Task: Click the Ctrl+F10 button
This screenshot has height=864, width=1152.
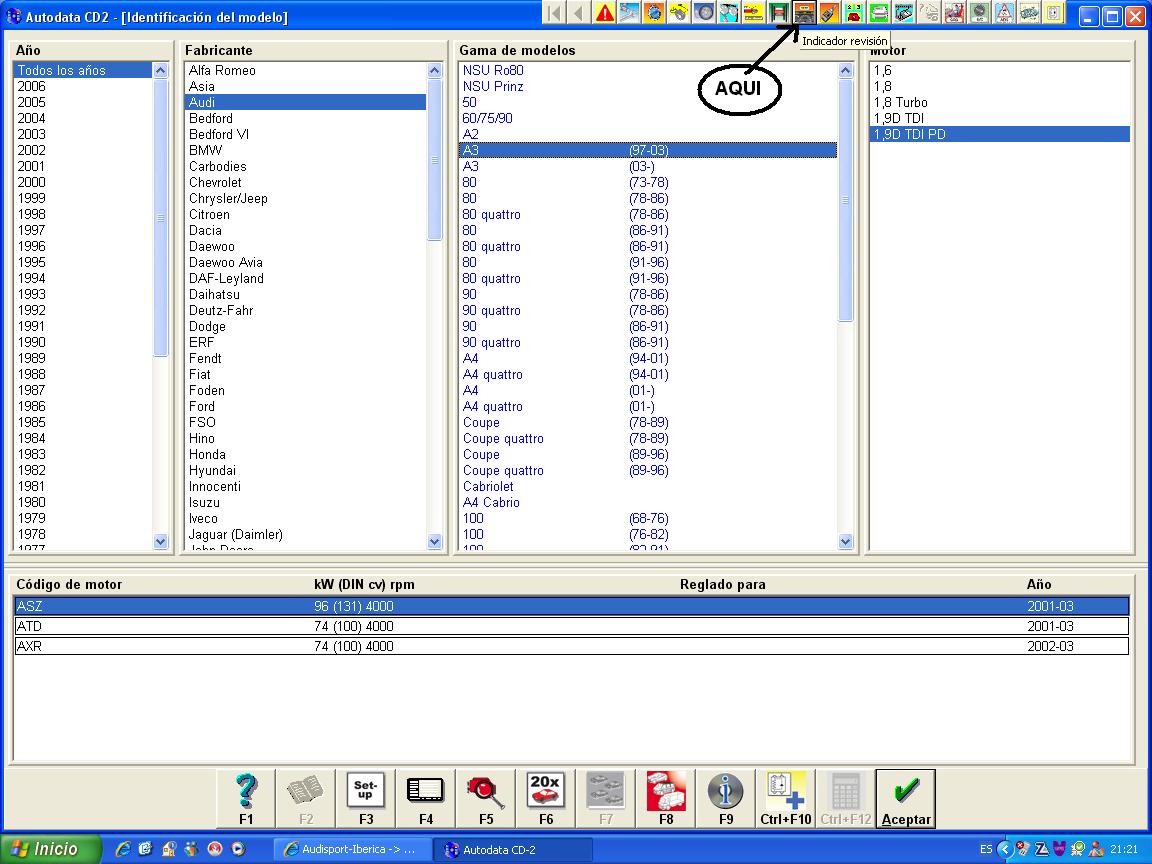Action: [x=785, y=799]
